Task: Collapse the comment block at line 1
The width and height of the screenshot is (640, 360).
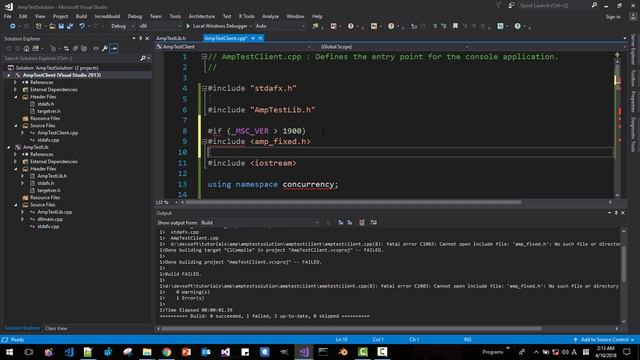Action: click(x=204, y=57)
